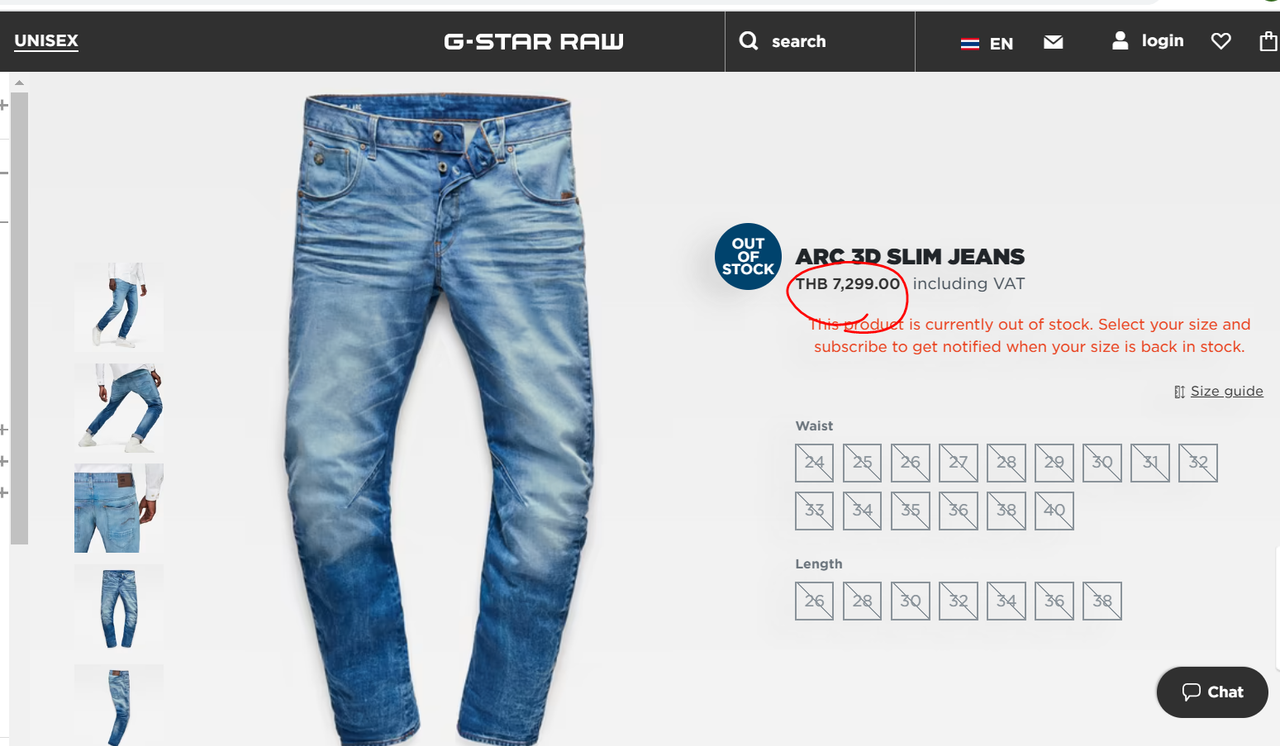Select waist size 36
1280x746 pixels.
point(958,510)
